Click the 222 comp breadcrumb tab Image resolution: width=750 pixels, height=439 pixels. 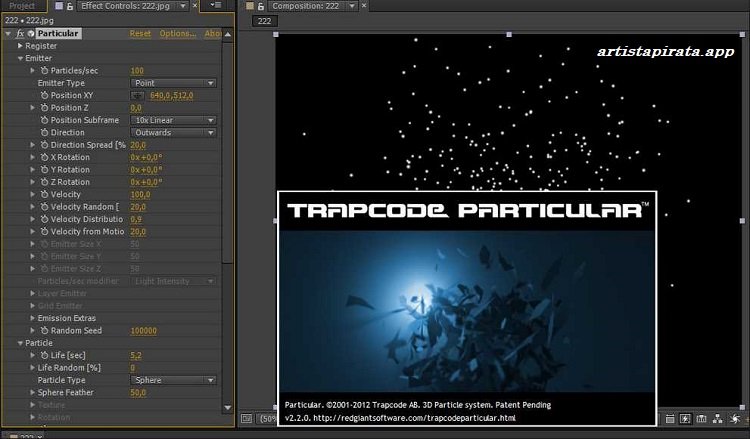coord(264,21)
